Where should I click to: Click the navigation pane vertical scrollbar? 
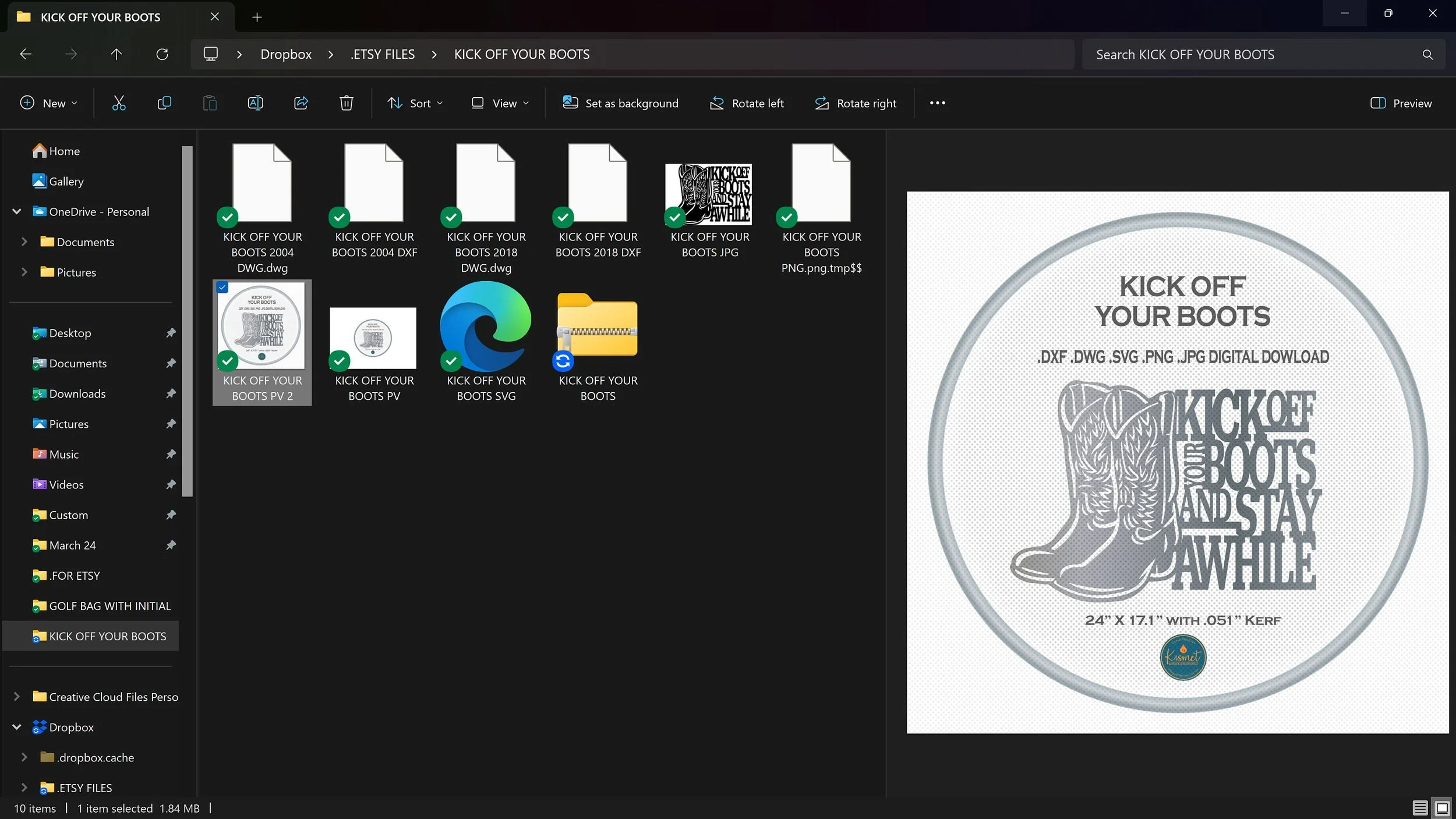(187, 320)
